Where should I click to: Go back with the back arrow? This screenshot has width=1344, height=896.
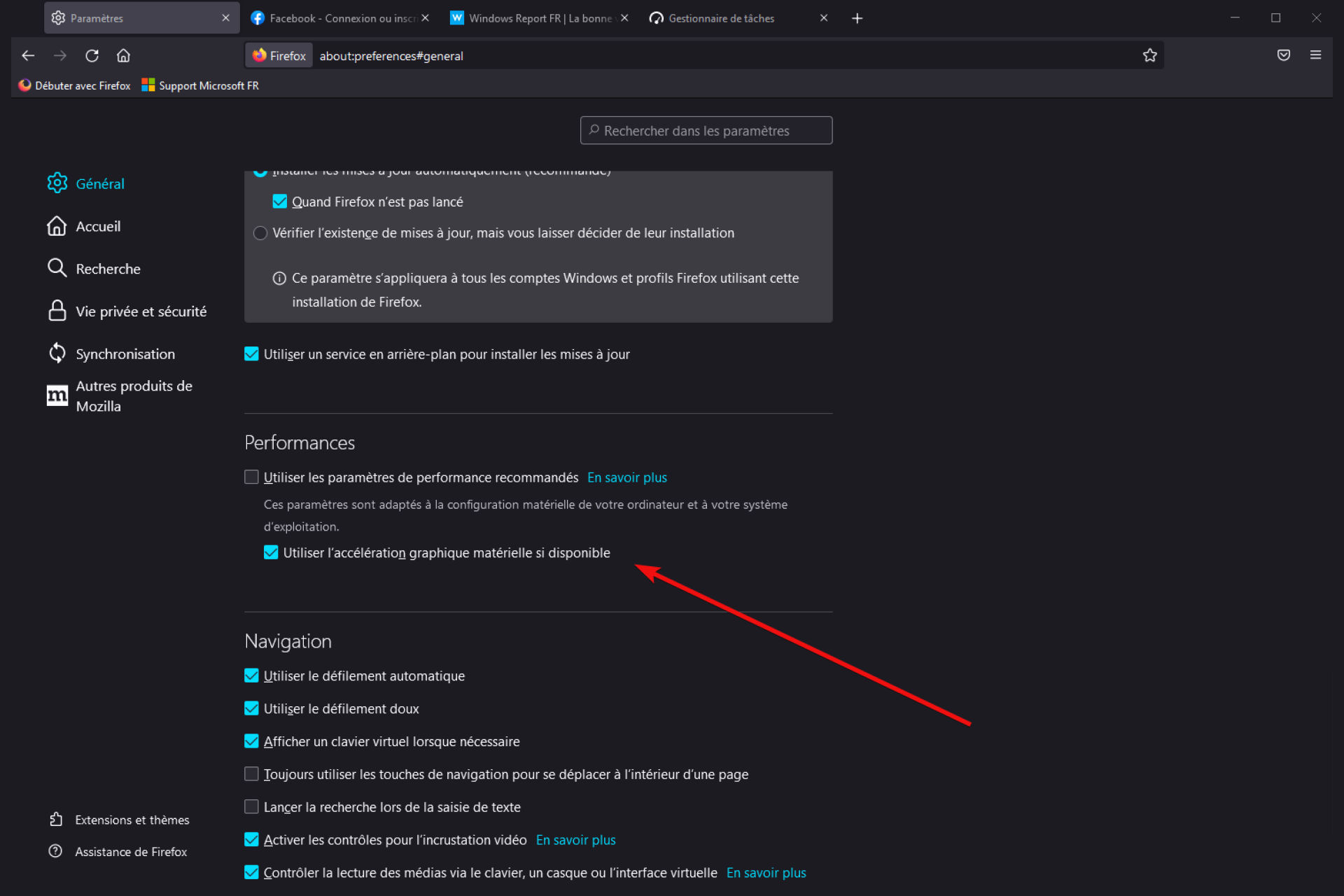click(28, 55)
